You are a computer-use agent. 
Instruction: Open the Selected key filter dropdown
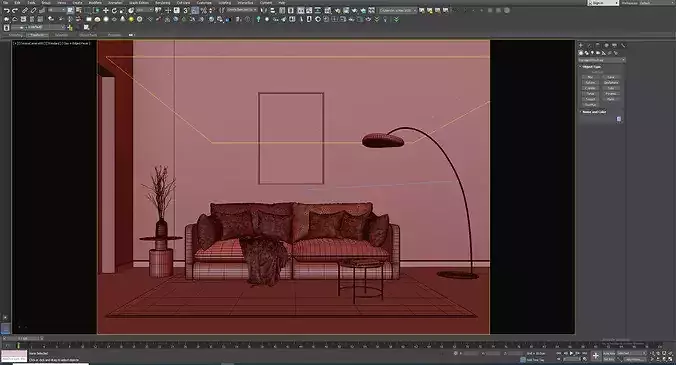[x=631, y=353]
